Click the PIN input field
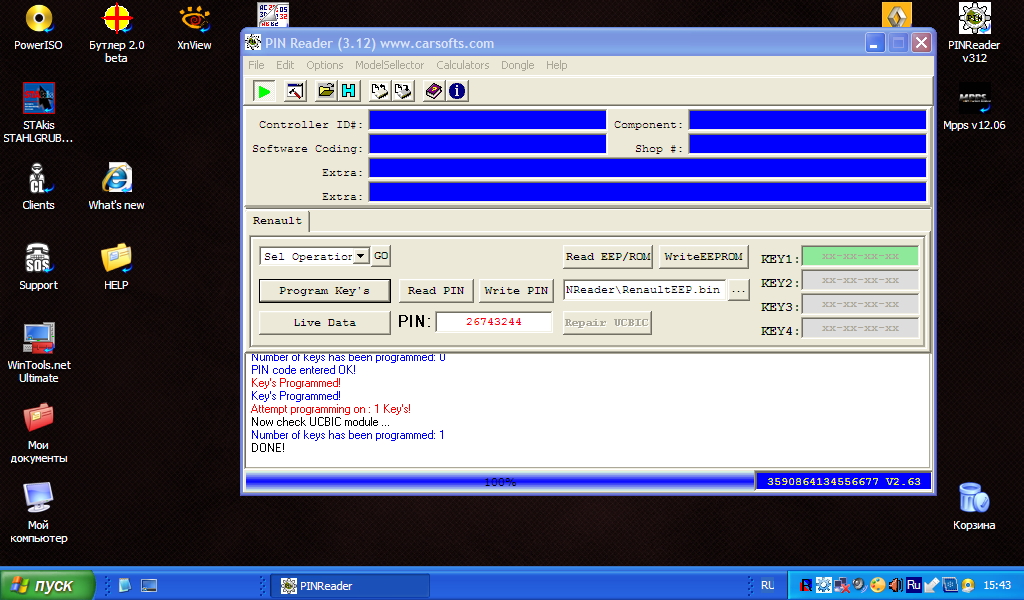 (x=494, y=322)
